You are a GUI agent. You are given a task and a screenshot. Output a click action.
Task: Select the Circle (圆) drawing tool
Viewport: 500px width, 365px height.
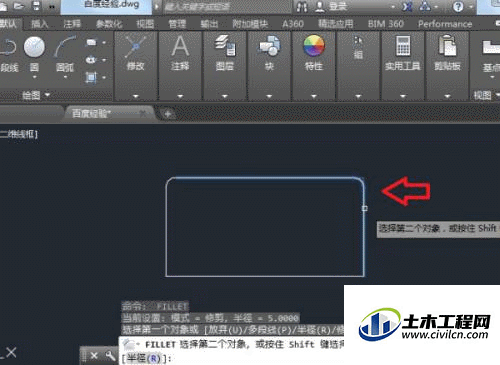34,47
